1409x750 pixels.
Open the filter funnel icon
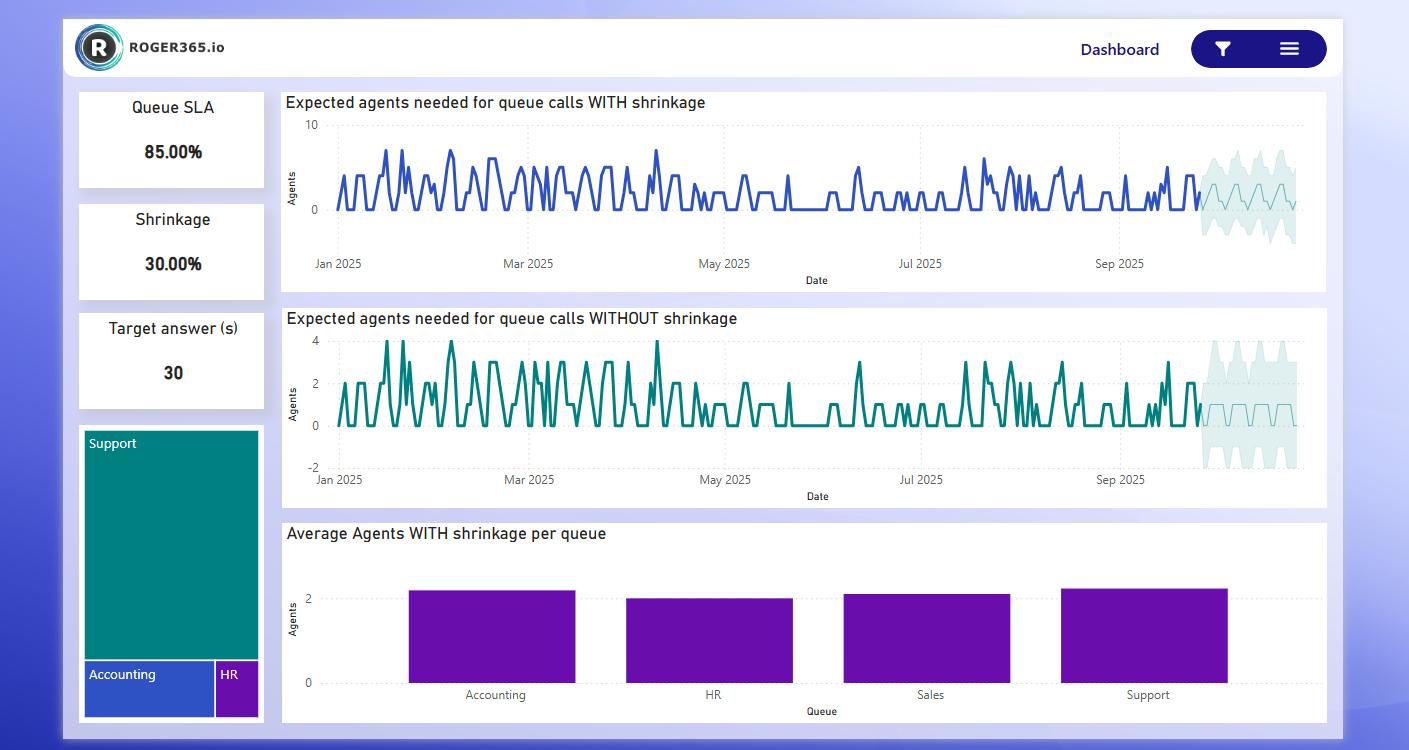1222,49
